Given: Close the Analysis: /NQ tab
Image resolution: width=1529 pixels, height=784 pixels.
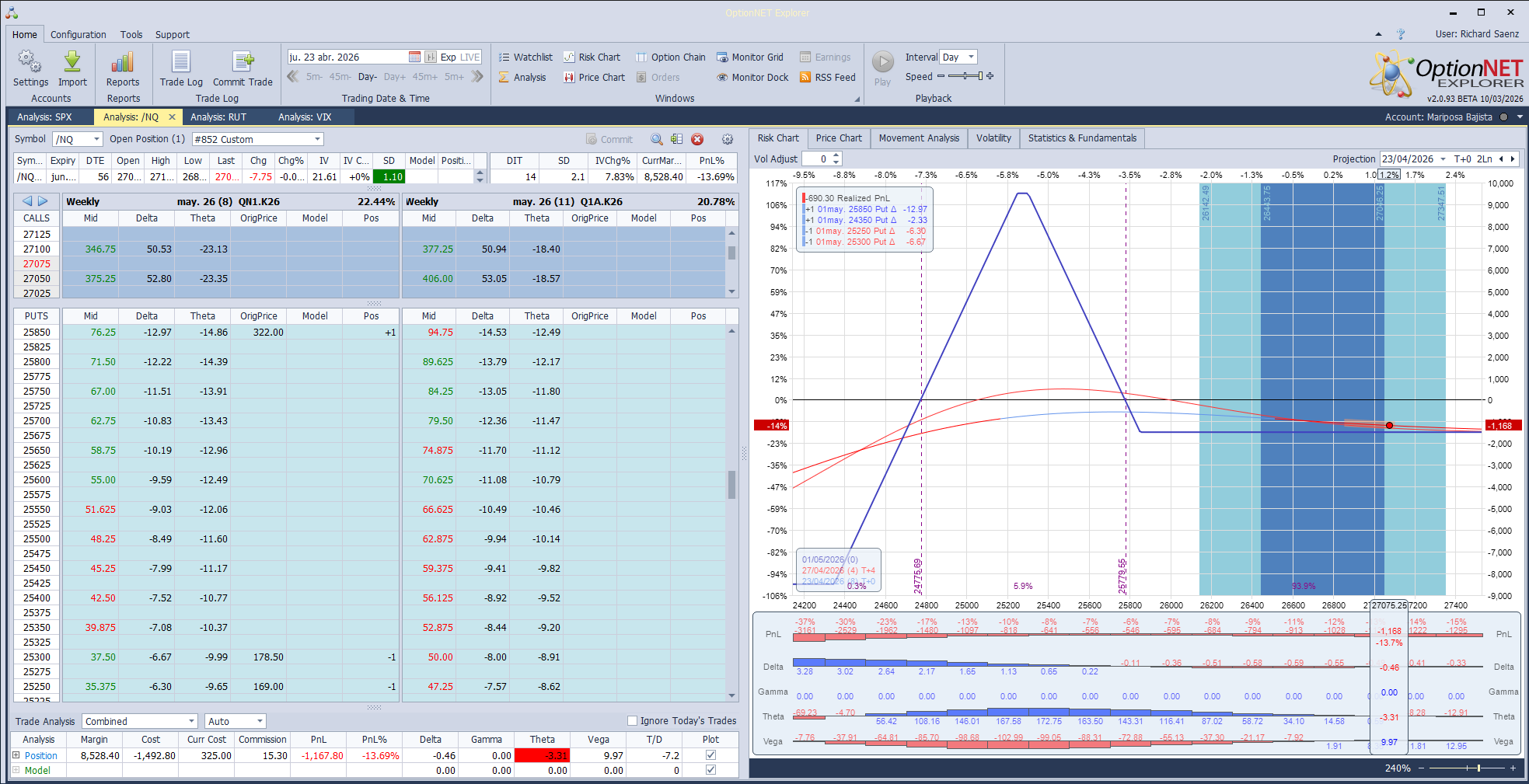Looking at the screenshot, I should (x=172, y=117).
